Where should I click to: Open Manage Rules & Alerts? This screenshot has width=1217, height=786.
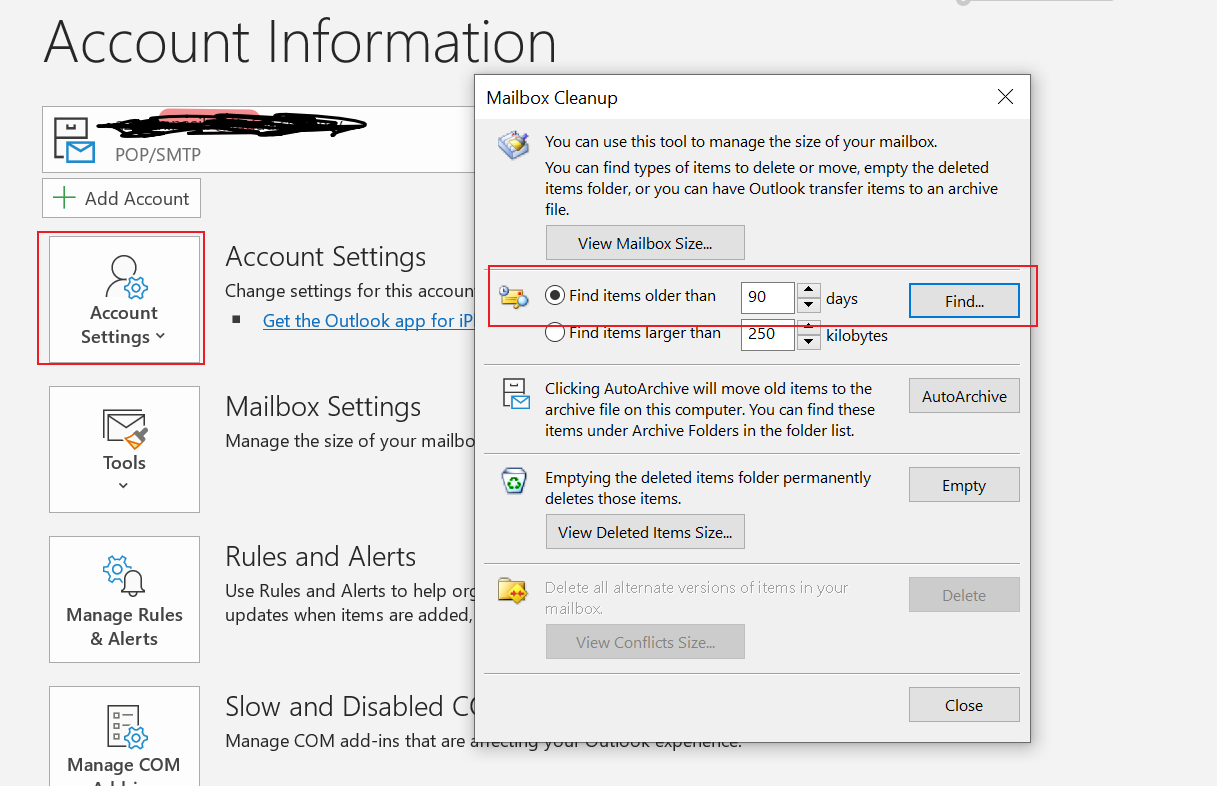click(x=124, y=599)
